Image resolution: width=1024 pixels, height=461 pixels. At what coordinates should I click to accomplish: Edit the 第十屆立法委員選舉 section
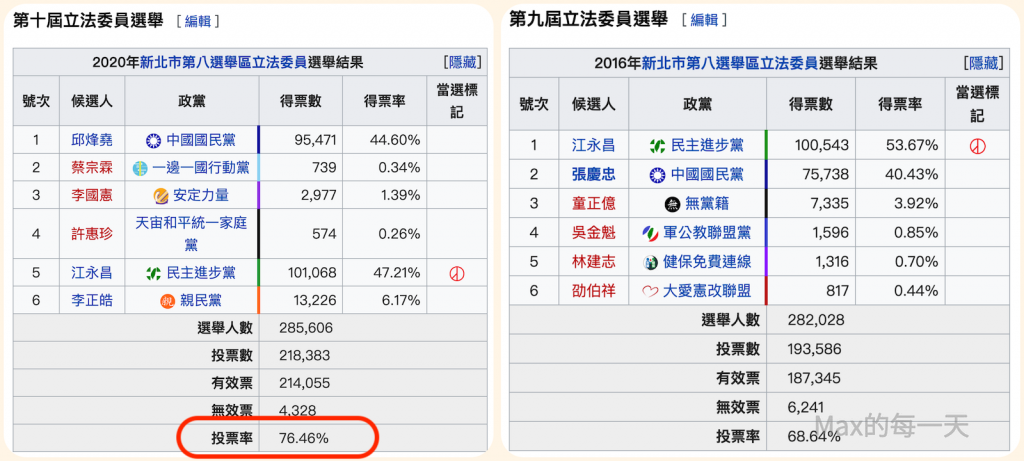(197, 20)
